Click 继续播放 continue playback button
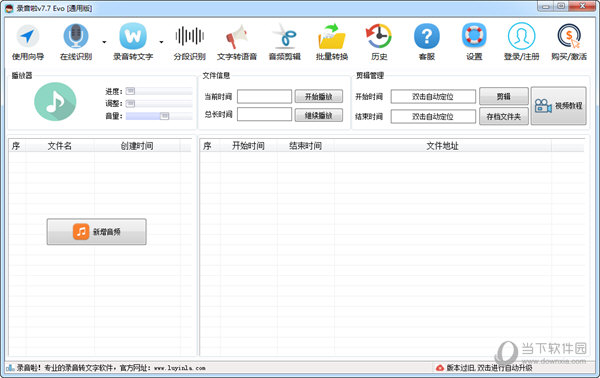The image size is (600, 378). 318,115
